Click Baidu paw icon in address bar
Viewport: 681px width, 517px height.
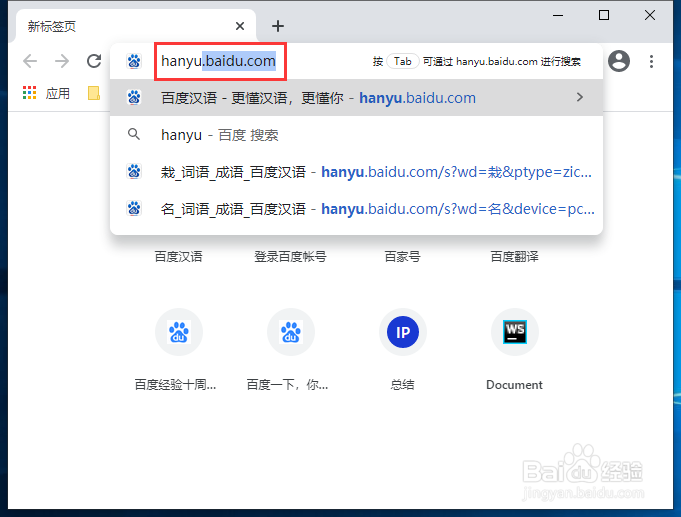[x=134, y=61]
